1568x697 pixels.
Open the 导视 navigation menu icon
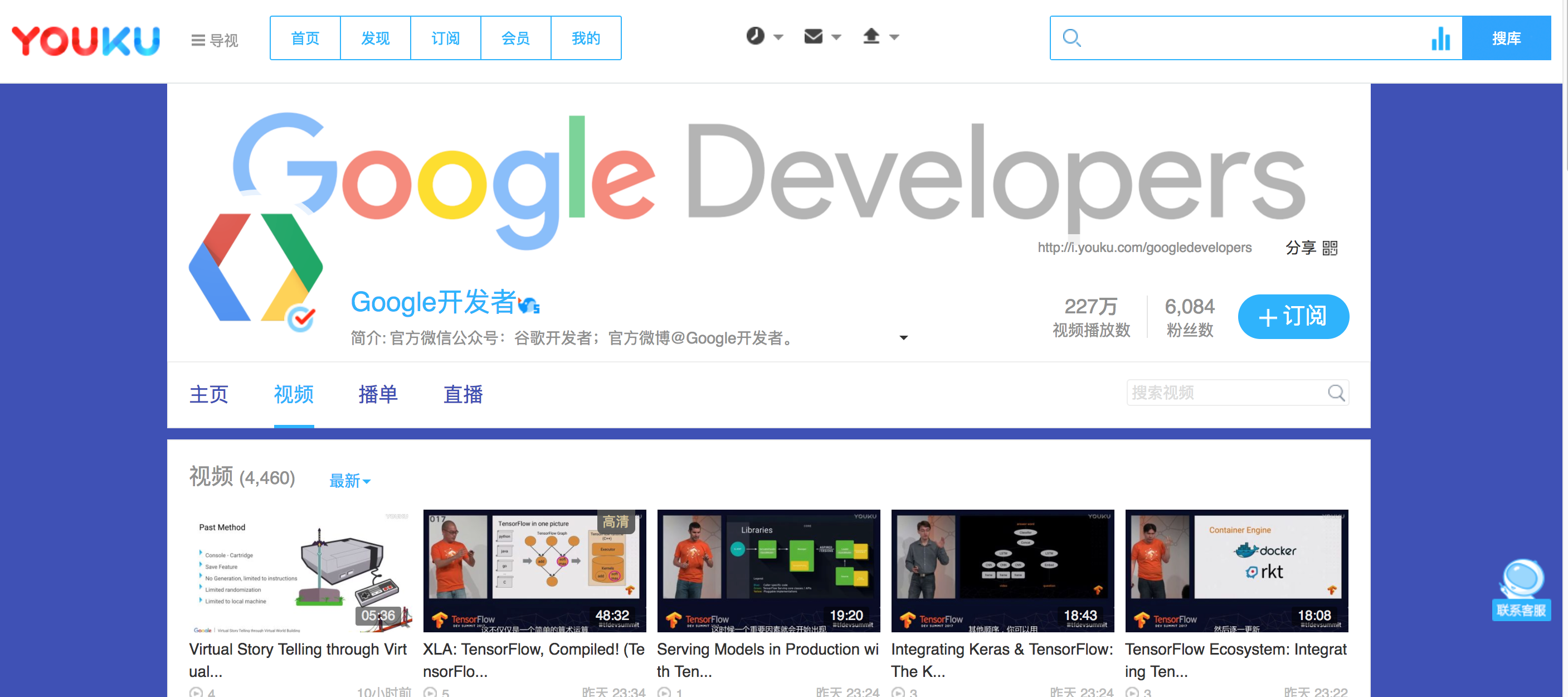(198, 40)
